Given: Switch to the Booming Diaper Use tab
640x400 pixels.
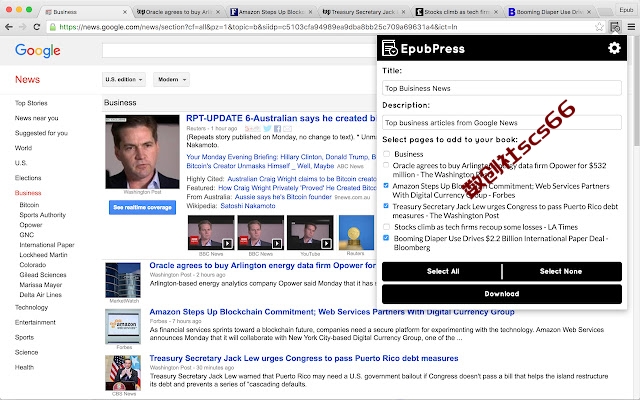Looking at the screenshot, I should 548,12.
